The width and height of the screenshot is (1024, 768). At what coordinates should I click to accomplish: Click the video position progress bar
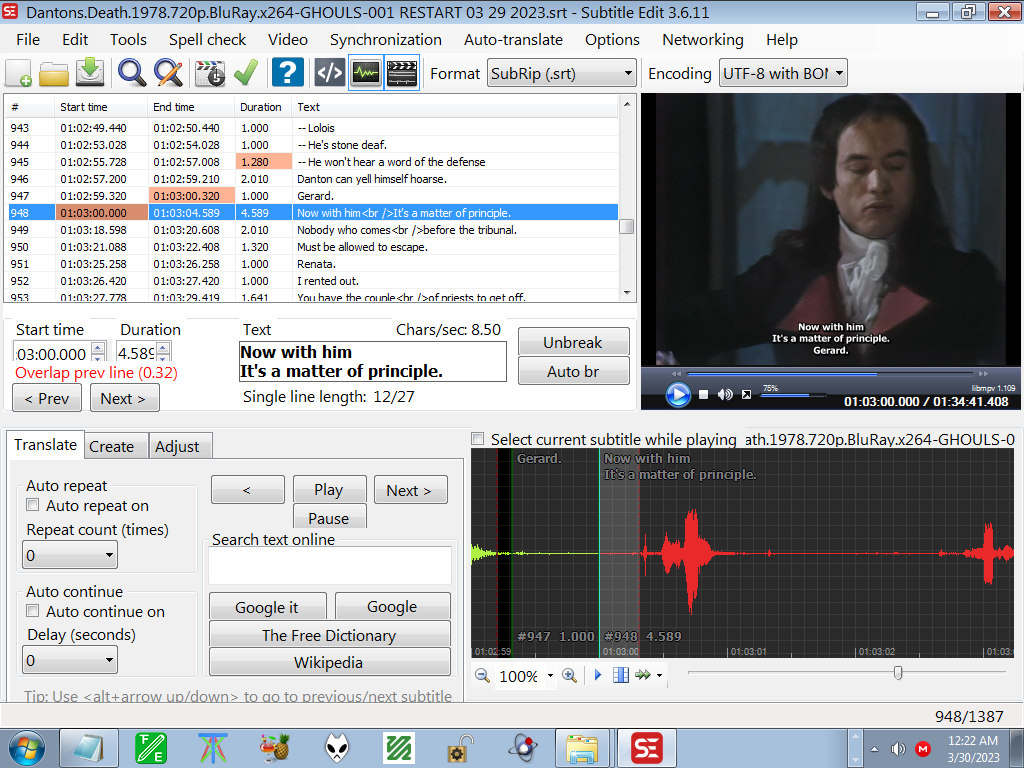[830, 374]
